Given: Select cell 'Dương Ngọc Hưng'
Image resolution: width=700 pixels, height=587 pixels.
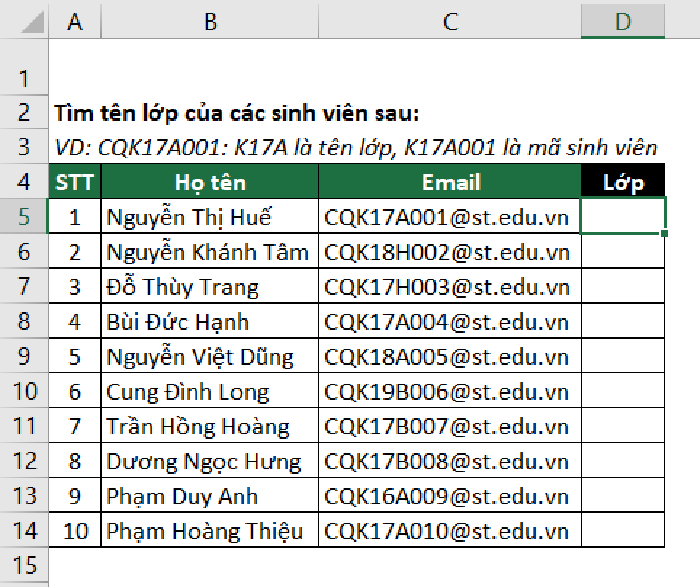Looking at the screenshot, I should coord(210,460).
